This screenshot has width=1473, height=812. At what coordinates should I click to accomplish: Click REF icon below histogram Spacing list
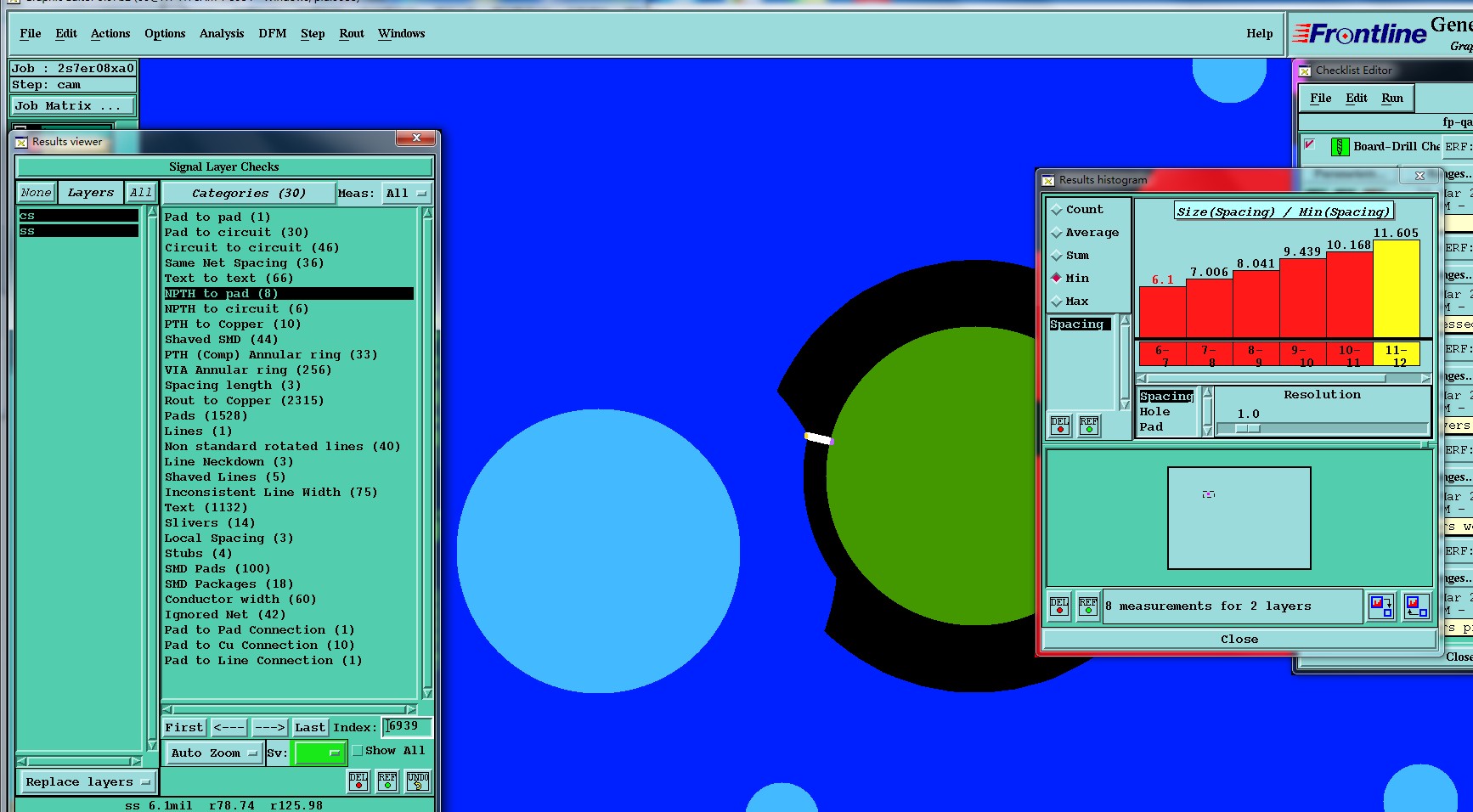(1089, 426)
